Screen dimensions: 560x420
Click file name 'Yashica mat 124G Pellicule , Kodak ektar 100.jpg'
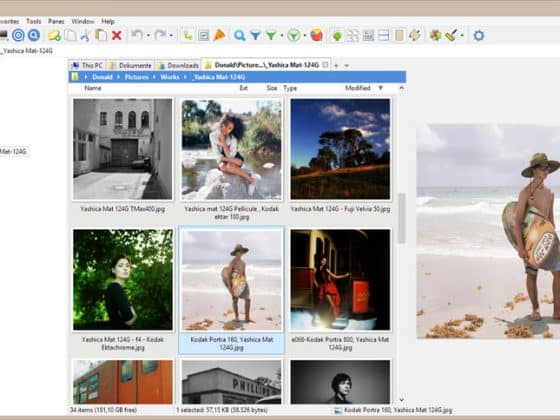tap(231, 213)
